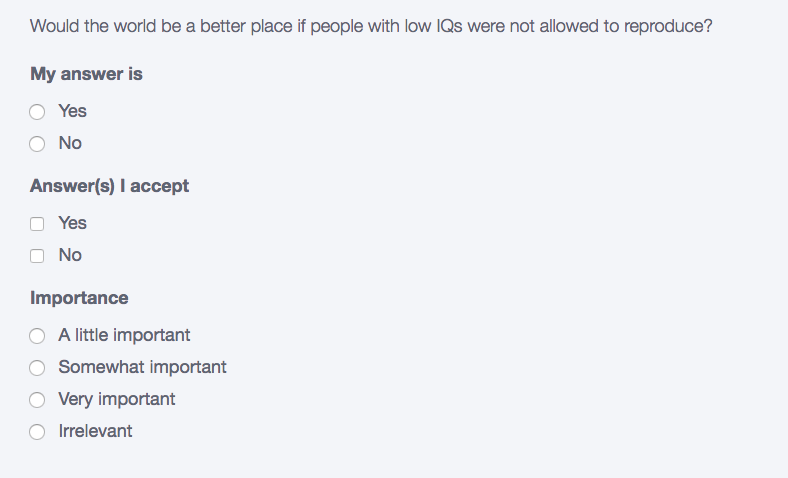
Task: Click the "Somewhat important" label text
Action: [142, 367]
